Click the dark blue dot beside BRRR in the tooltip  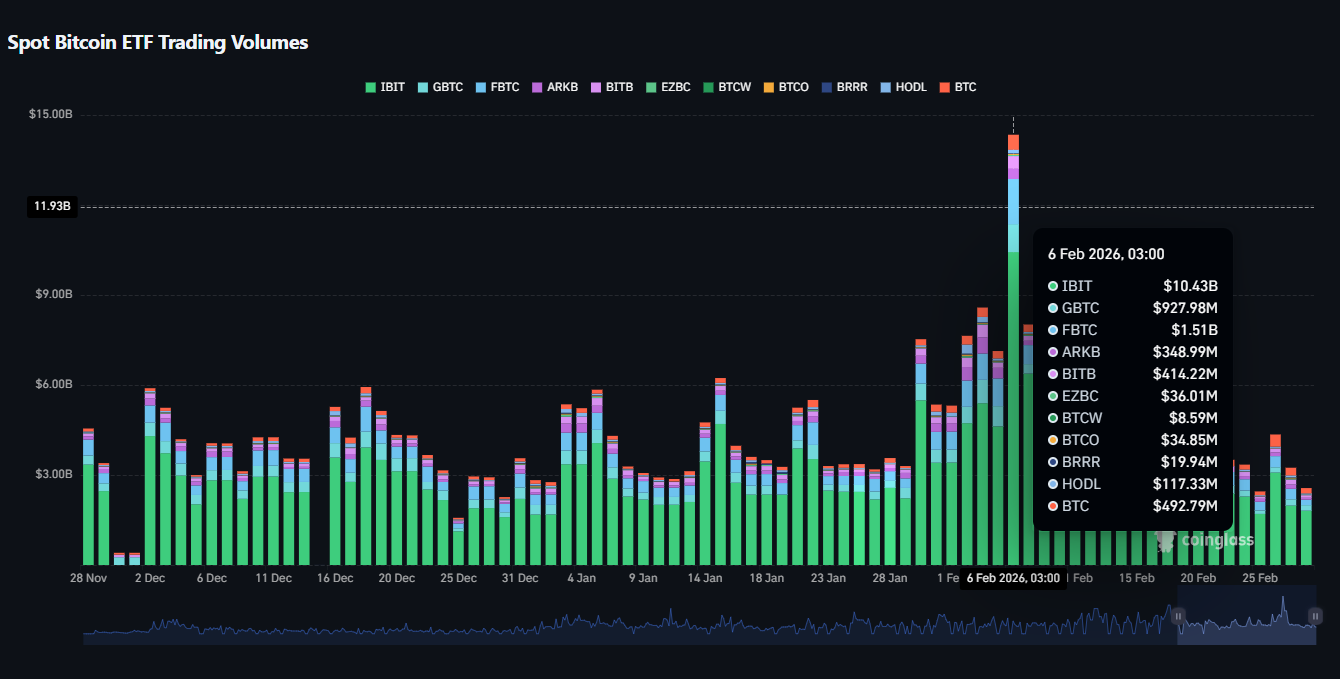1053,462
